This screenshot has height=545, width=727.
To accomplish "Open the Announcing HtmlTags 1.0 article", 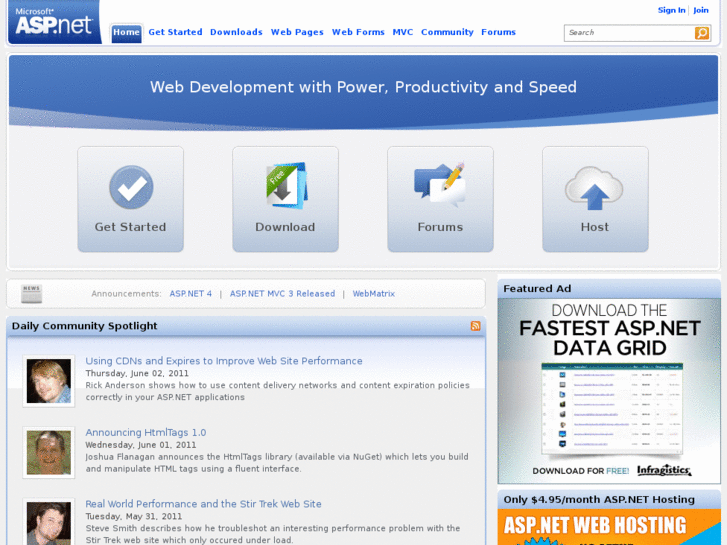I will point(146,432).
